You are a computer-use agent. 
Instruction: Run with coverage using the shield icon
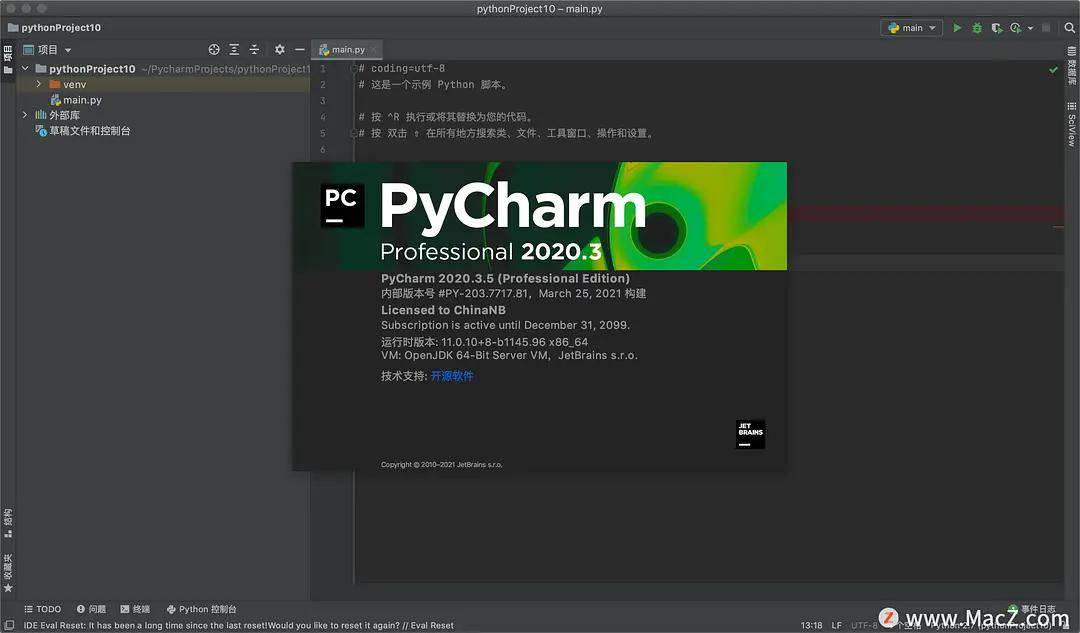[x=996, y=28]
